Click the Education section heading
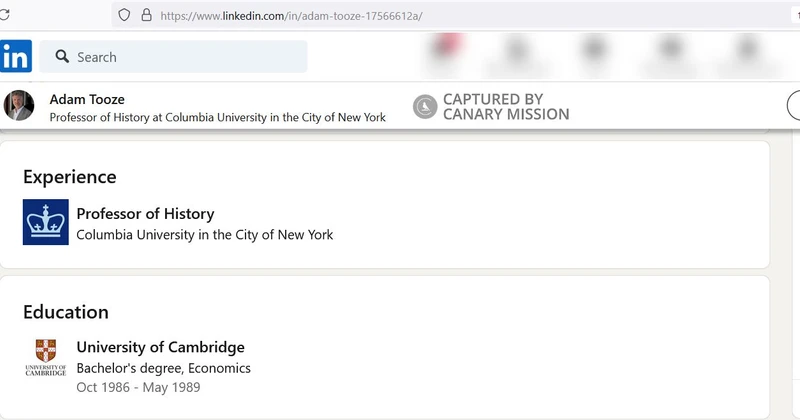Viewport: 800px width, 420px height. [x=66, y=312]
